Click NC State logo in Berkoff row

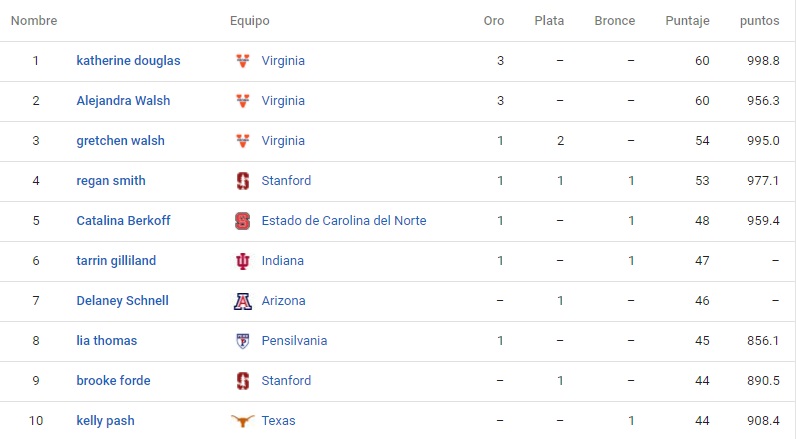coord(243,221)
